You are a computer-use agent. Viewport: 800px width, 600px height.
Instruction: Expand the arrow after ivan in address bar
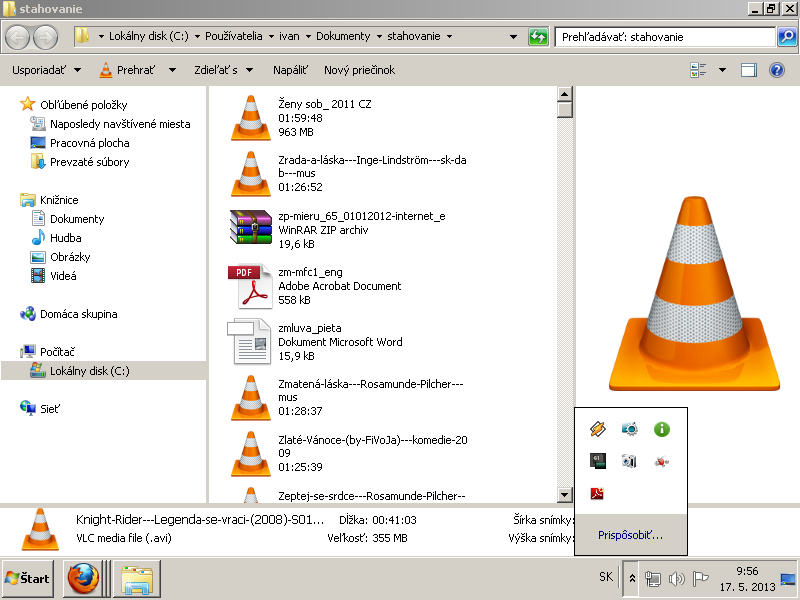tap(308, 36)
